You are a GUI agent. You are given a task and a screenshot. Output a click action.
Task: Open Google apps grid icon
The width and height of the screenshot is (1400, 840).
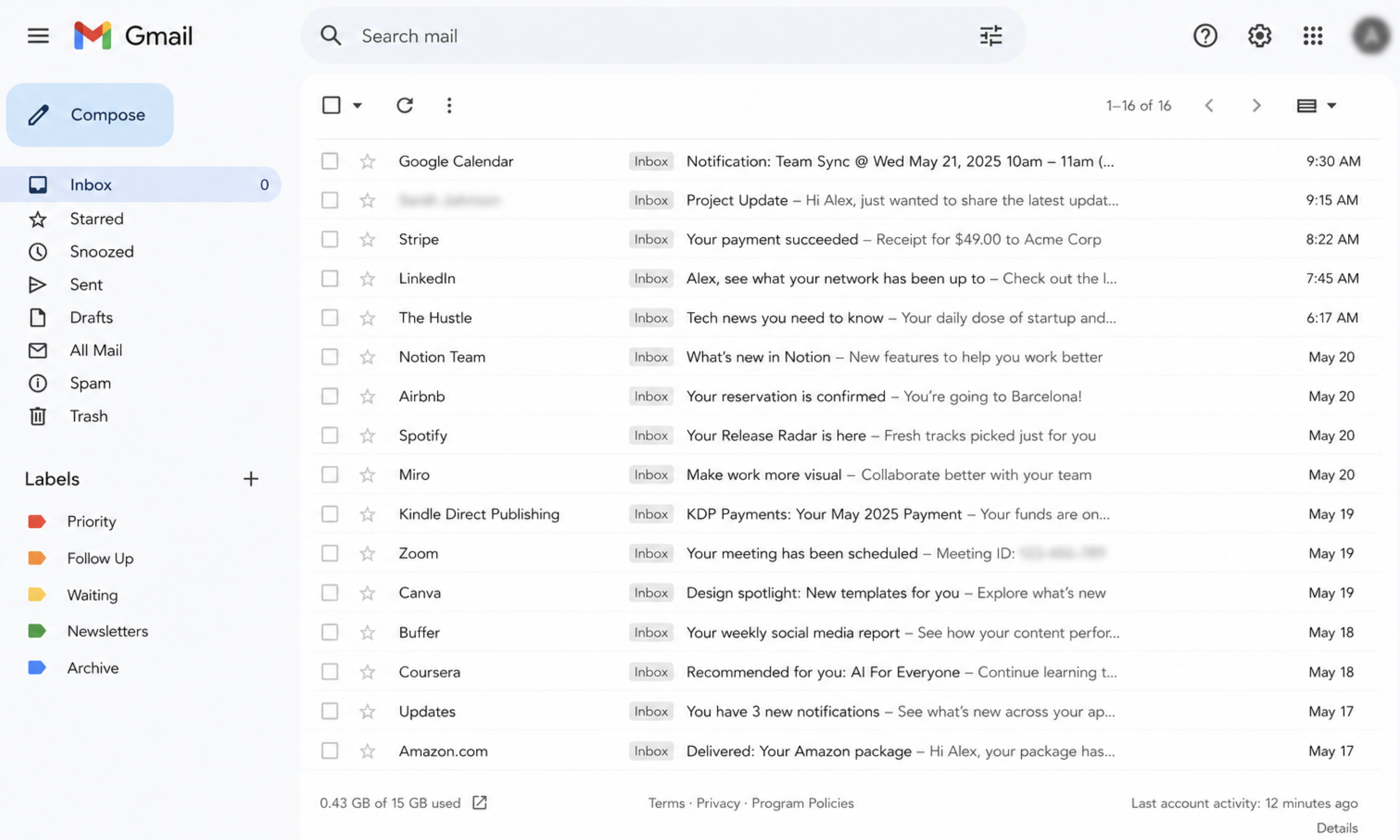pyautogui.click(x=1313, y=36)
